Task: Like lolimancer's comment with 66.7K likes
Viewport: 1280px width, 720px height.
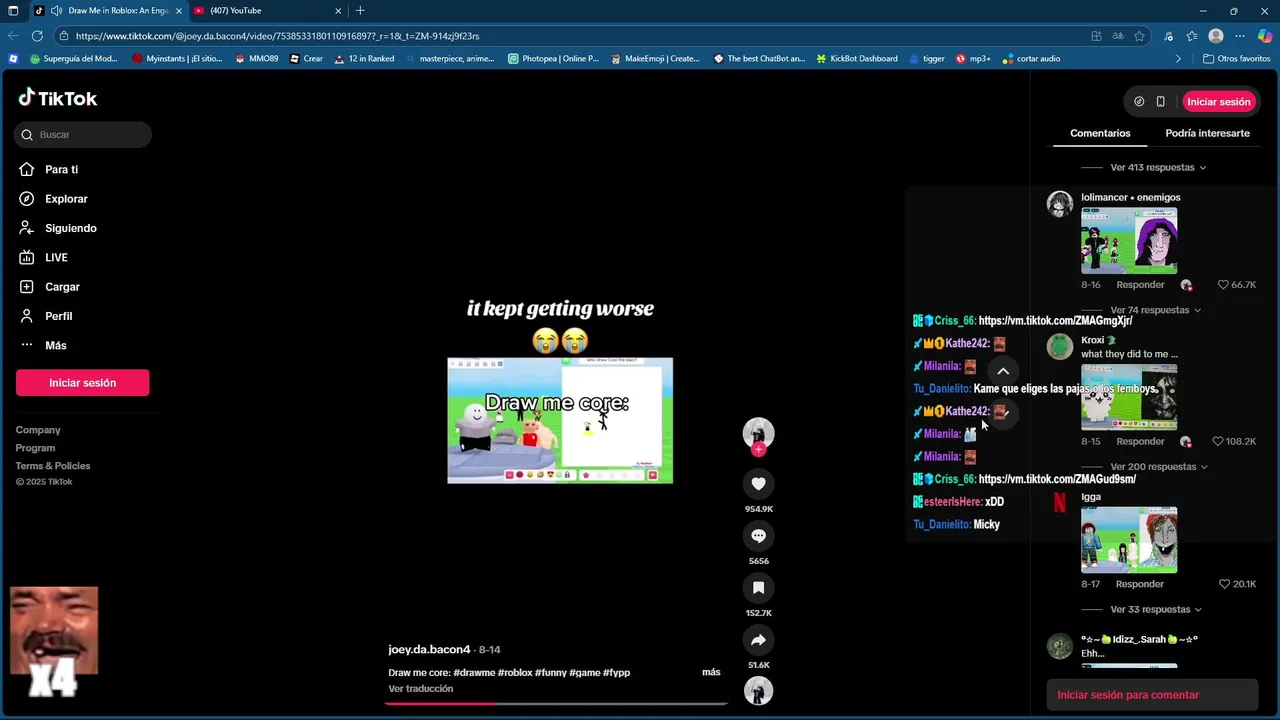Action: [1223, 285]
